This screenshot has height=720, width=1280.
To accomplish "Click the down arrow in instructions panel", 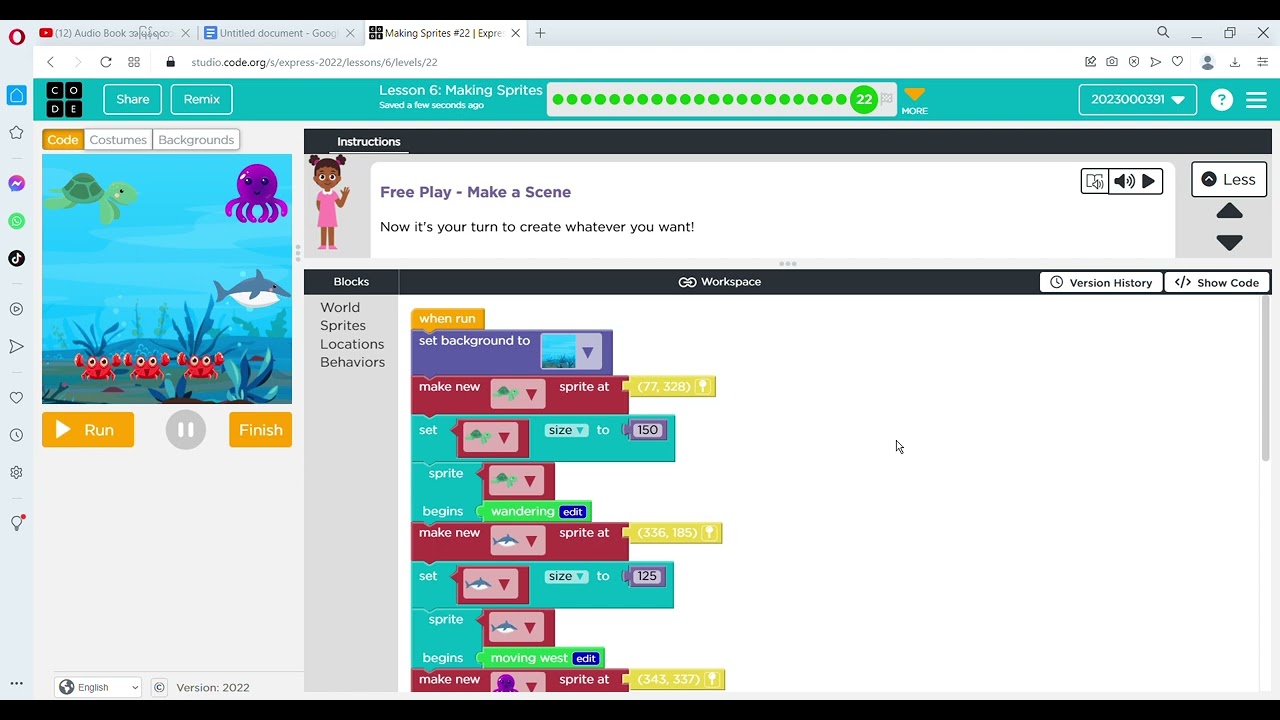I will click(x=1229, y=242).
